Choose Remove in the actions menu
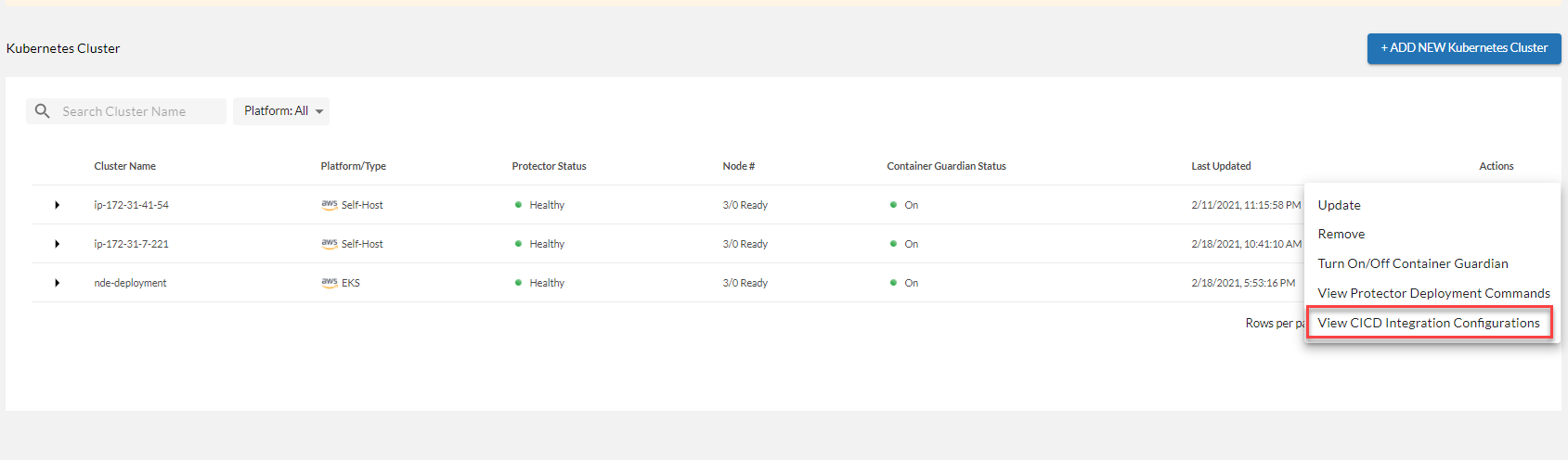 click(1341, 235)
